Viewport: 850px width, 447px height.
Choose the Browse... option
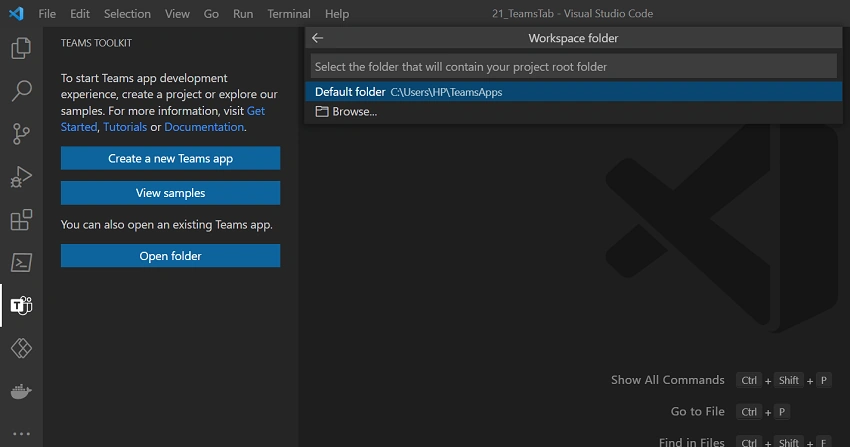point(574,112)
